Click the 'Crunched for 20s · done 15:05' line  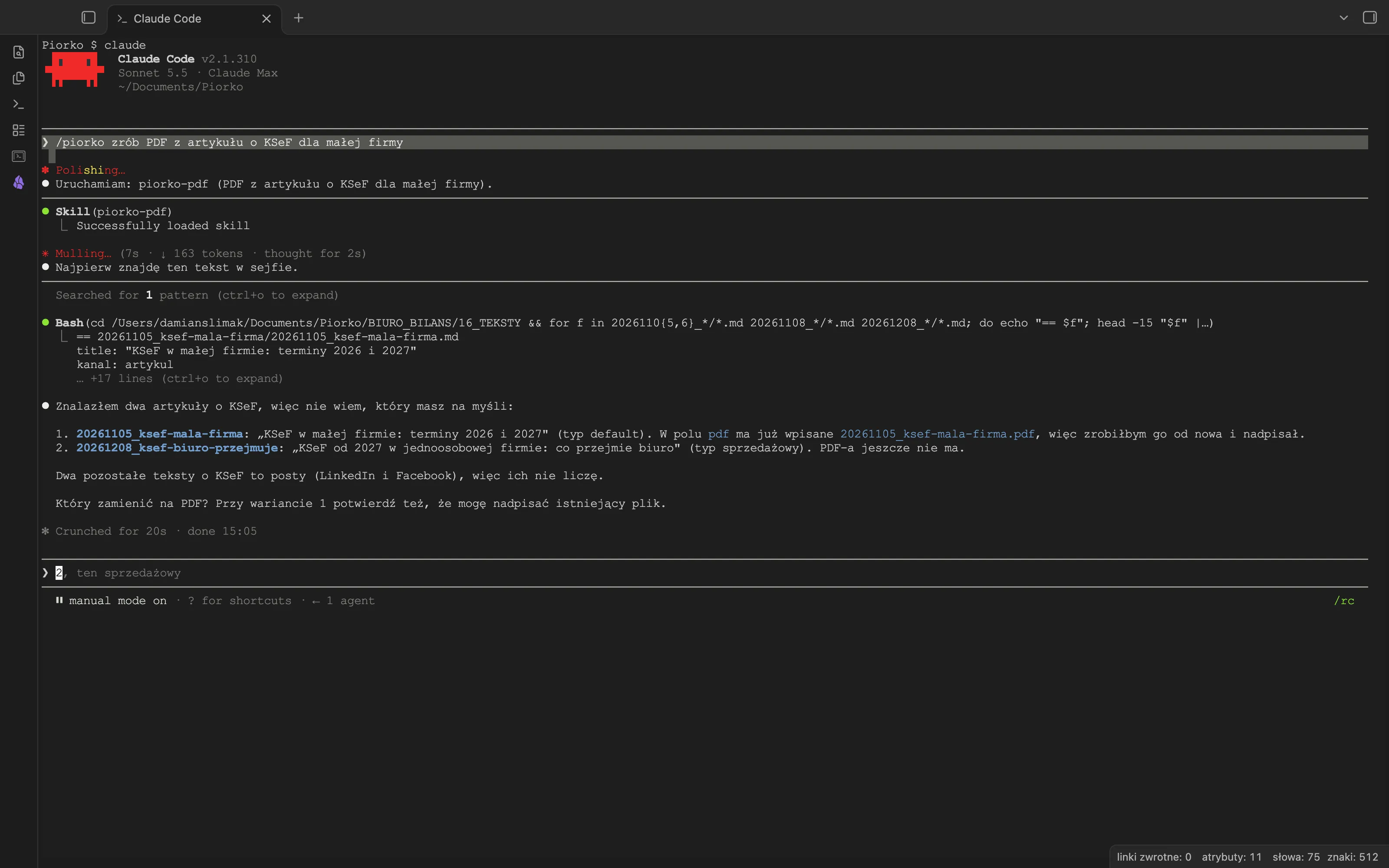[x=149, y=531]
